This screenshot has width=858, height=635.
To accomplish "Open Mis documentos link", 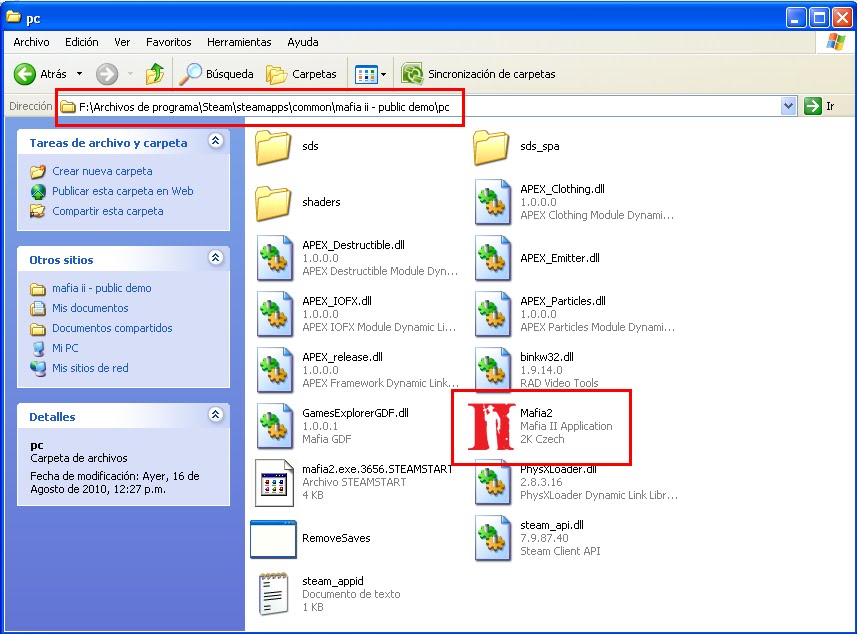I will (90, 308).
